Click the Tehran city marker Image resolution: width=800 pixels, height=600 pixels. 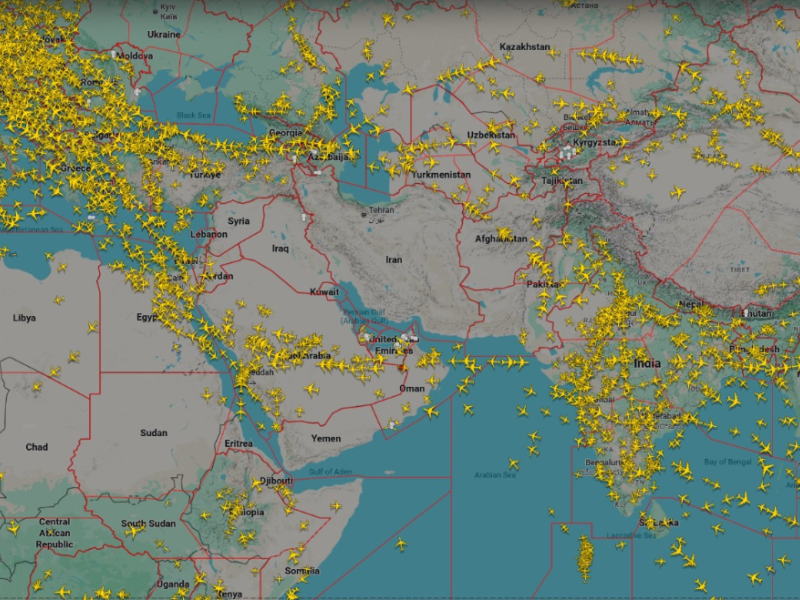[x=363, y=214]
